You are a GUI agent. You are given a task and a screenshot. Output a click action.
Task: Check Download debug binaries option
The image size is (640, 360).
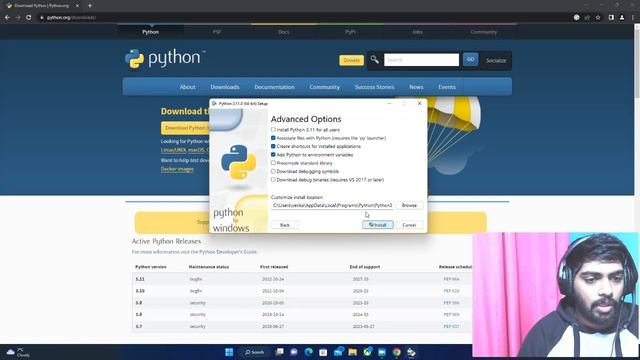(273, 180)
